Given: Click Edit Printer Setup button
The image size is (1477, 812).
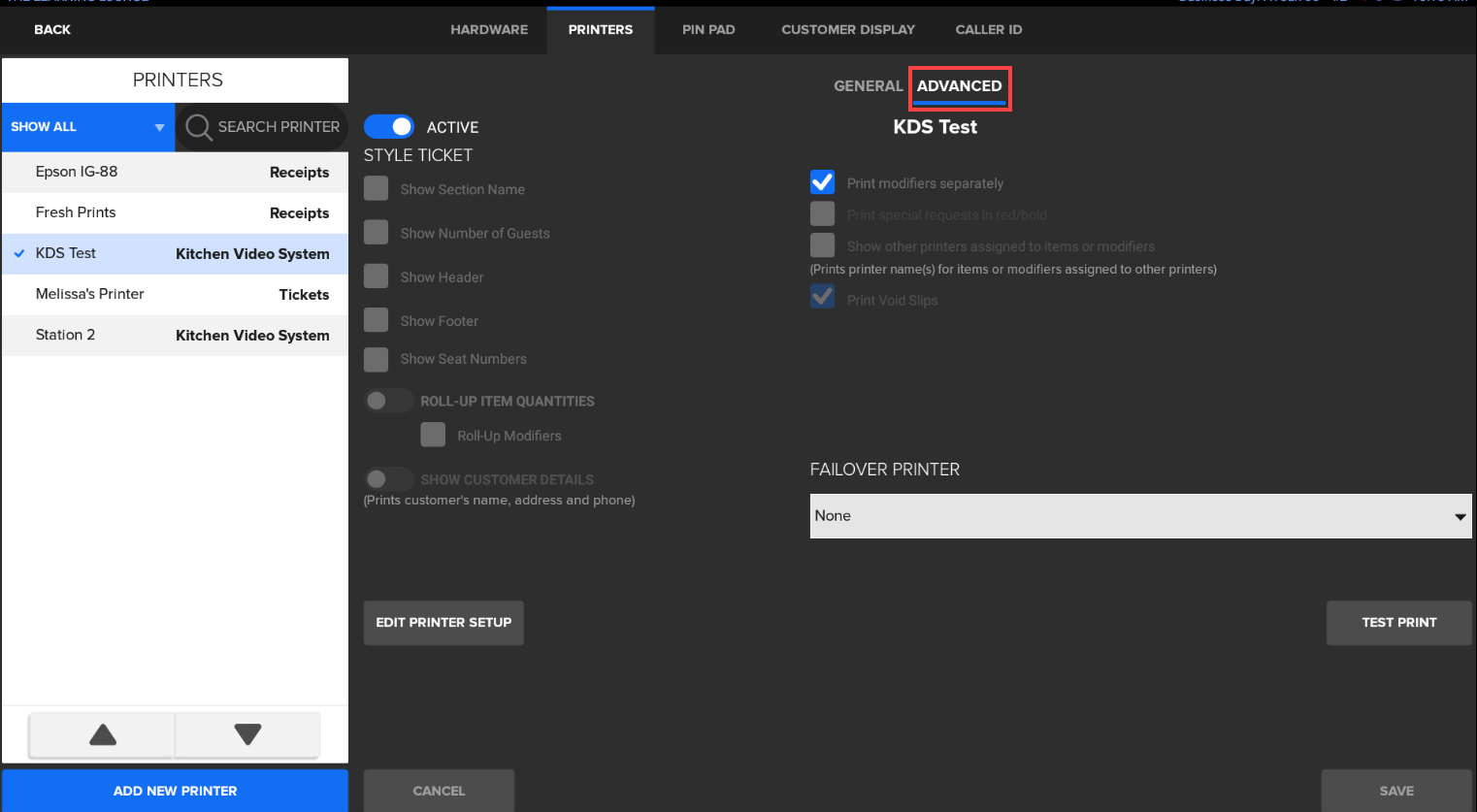Looking at the screenshot, I should click(x=443, y=623).
